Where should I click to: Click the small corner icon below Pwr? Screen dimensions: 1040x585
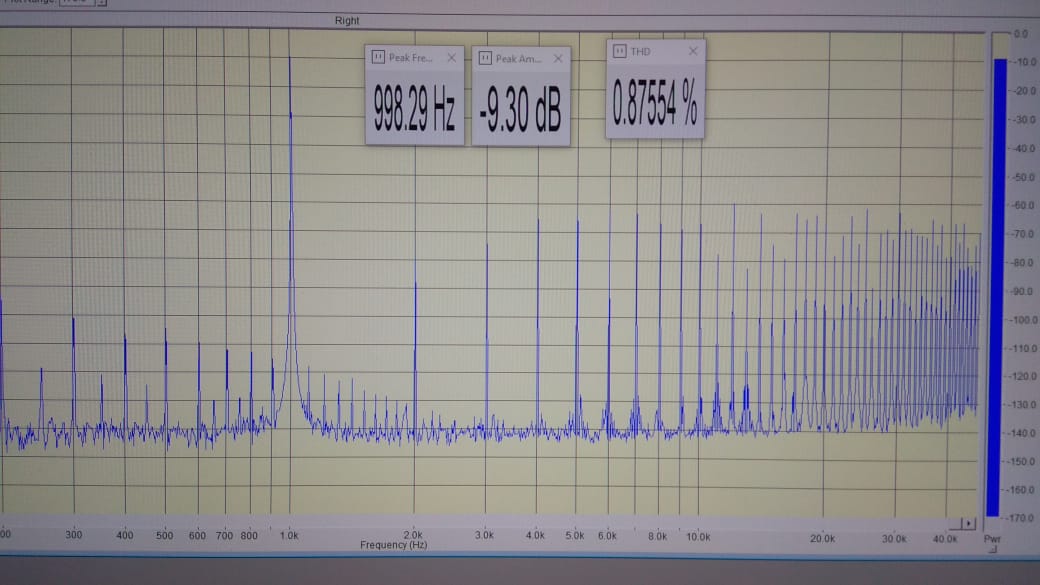click(993, 549)
